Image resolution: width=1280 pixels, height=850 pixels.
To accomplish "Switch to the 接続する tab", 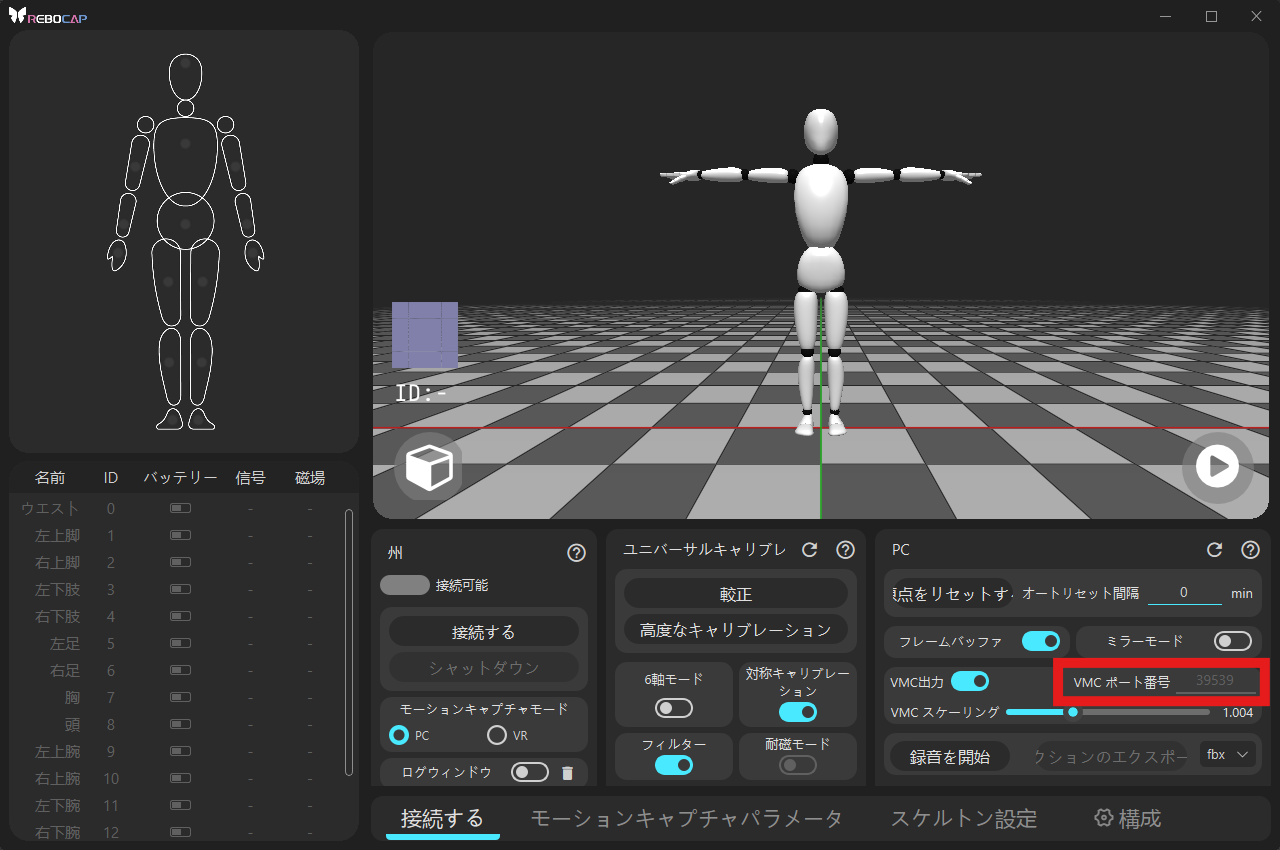I will tap(442, 819).
